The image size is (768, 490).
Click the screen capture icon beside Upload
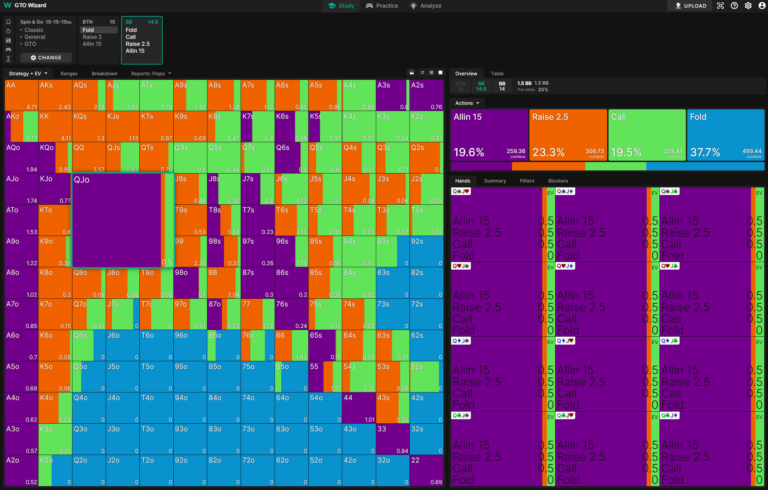[x=721, y=6]
